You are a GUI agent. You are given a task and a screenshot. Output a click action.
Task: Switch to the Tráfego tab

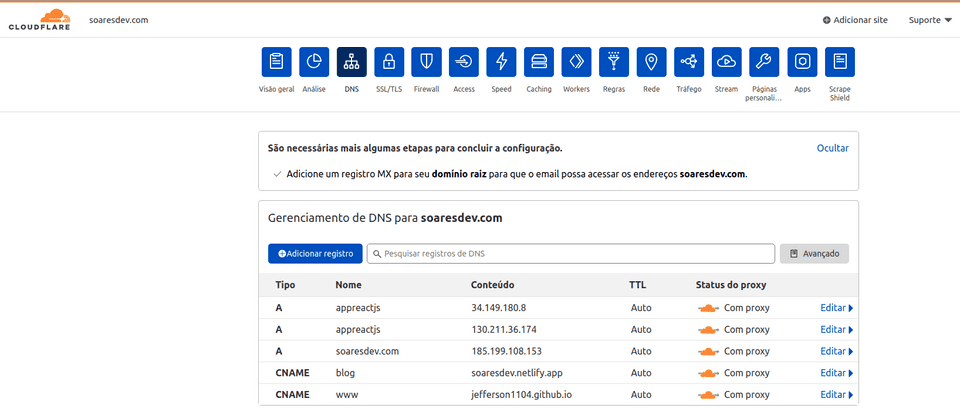[x=689, y=62]
